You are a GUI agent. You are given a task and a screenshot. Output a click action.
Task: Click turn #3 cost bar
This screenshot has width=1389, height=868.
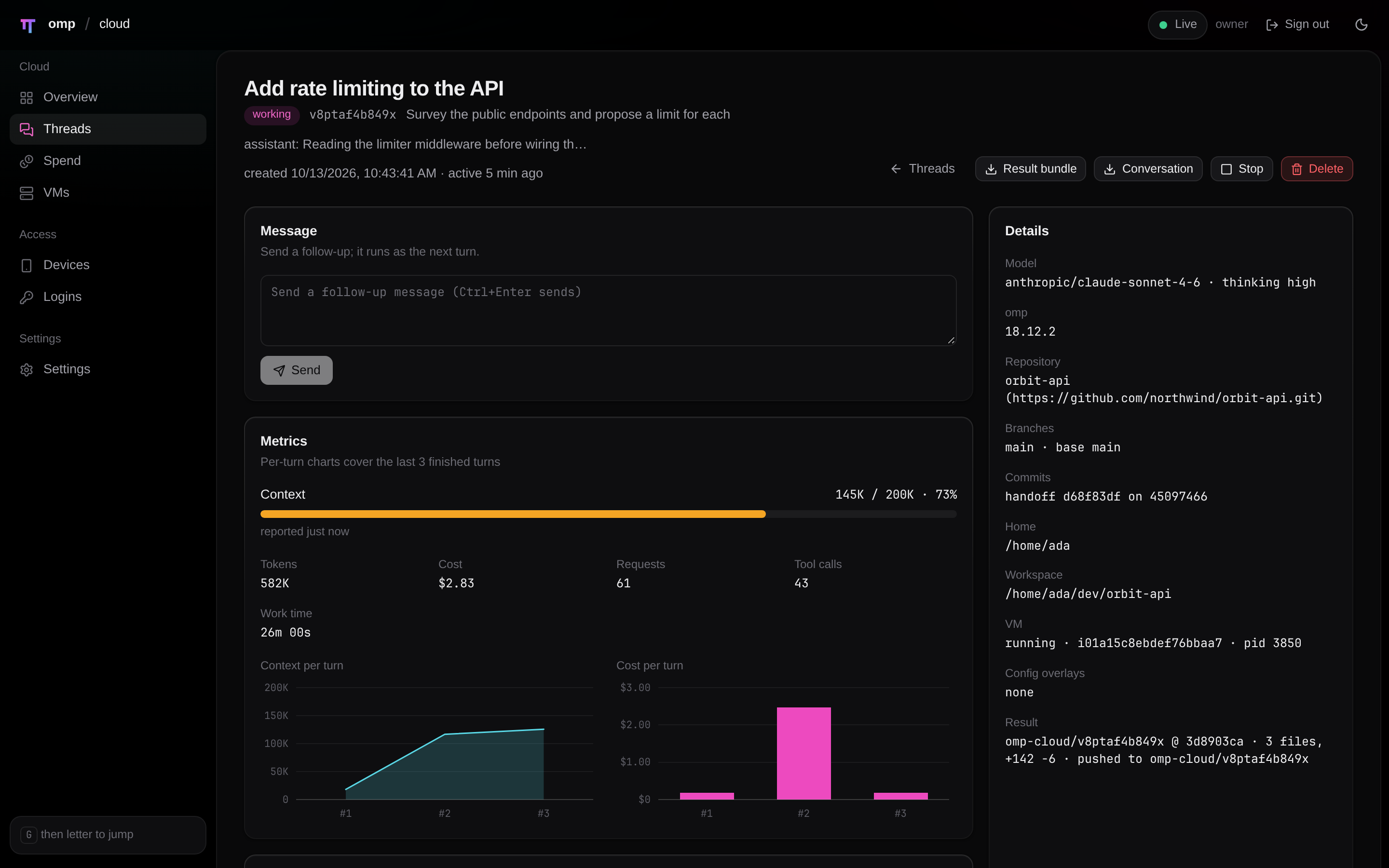pyautogui.click(x=900, y=796)
